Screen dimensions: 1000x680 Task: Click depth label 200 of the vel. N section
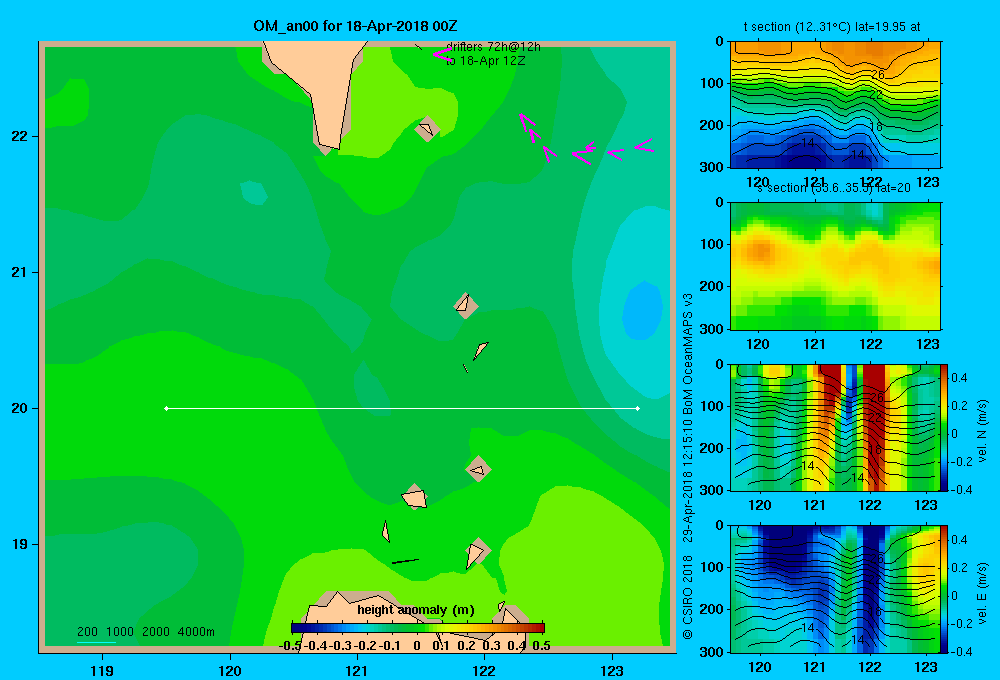click(x=712, y=448)
